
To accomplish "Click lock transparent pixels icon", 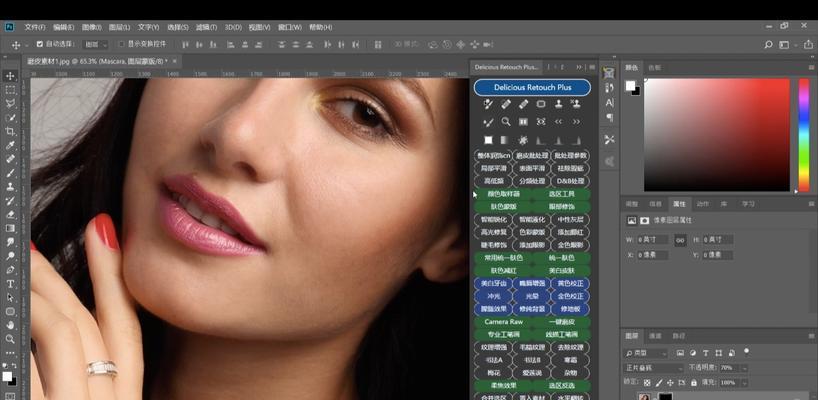I will point(647,382).
